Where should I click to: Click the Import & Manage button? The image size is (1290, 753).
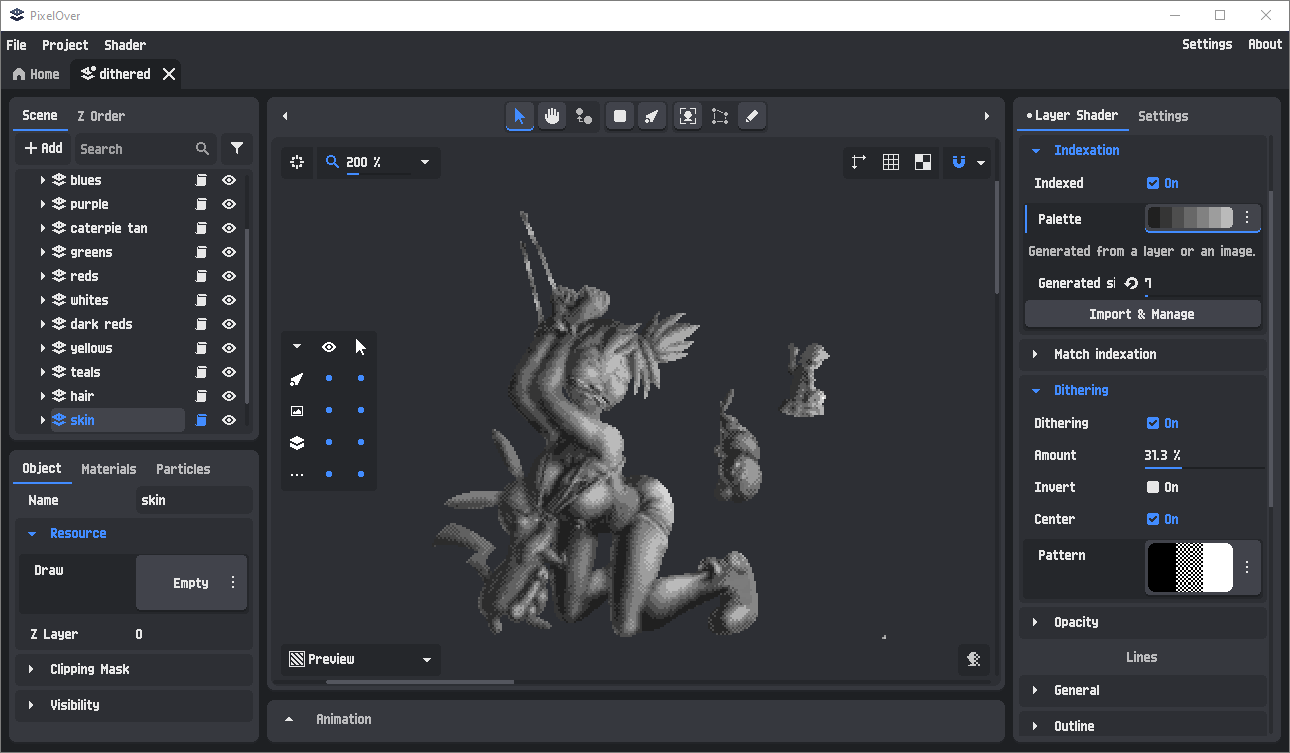pyautogui.click(x=1142, y=314)
